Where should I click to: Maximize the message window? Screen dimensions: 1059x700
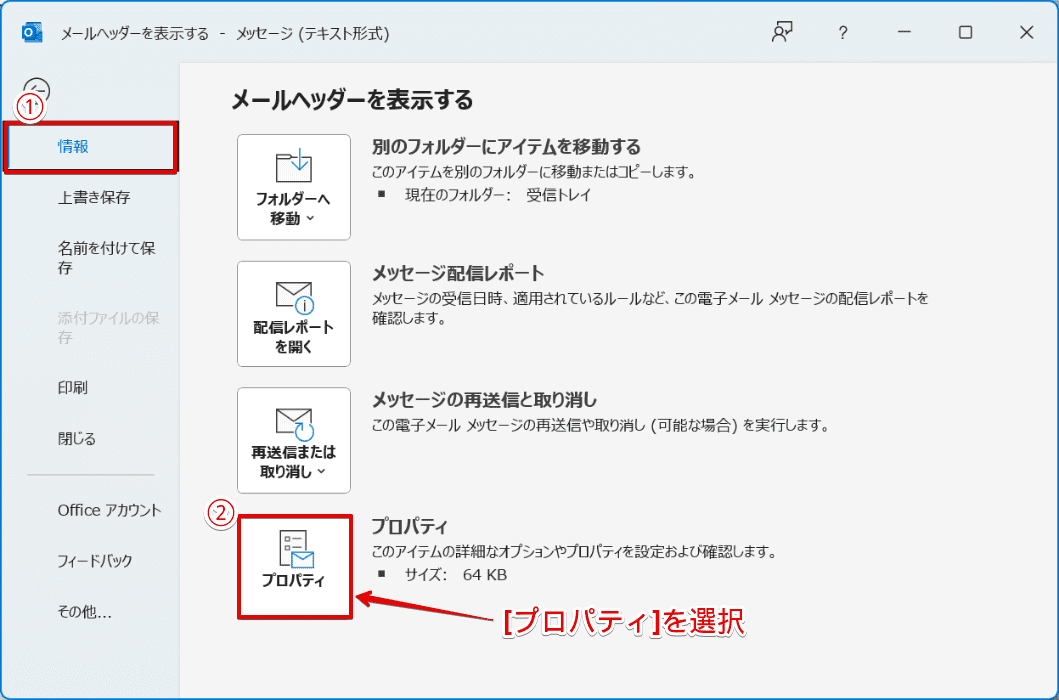(x=965, y=32)
